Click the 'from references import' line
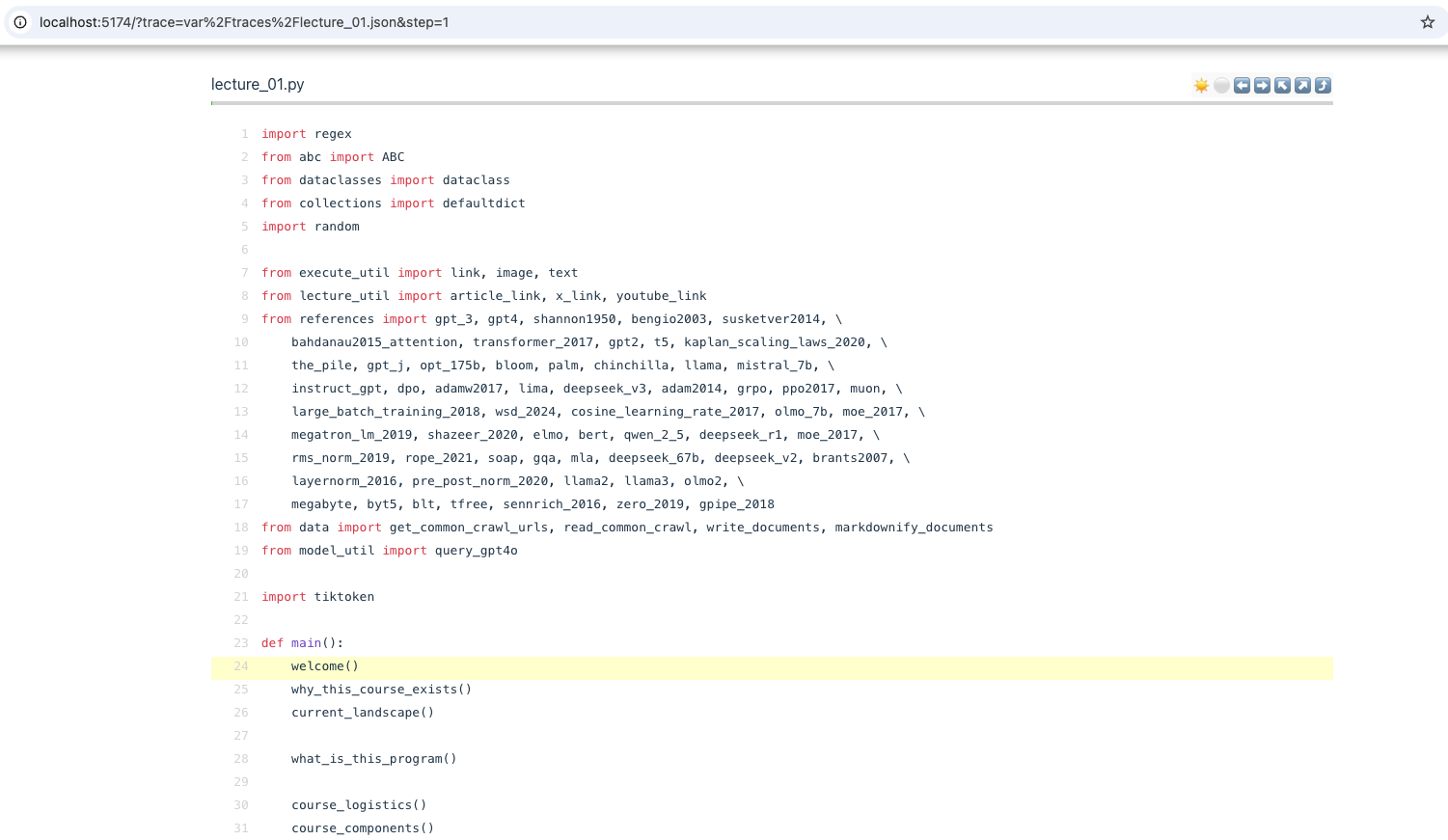 click(x=552, y=319)
